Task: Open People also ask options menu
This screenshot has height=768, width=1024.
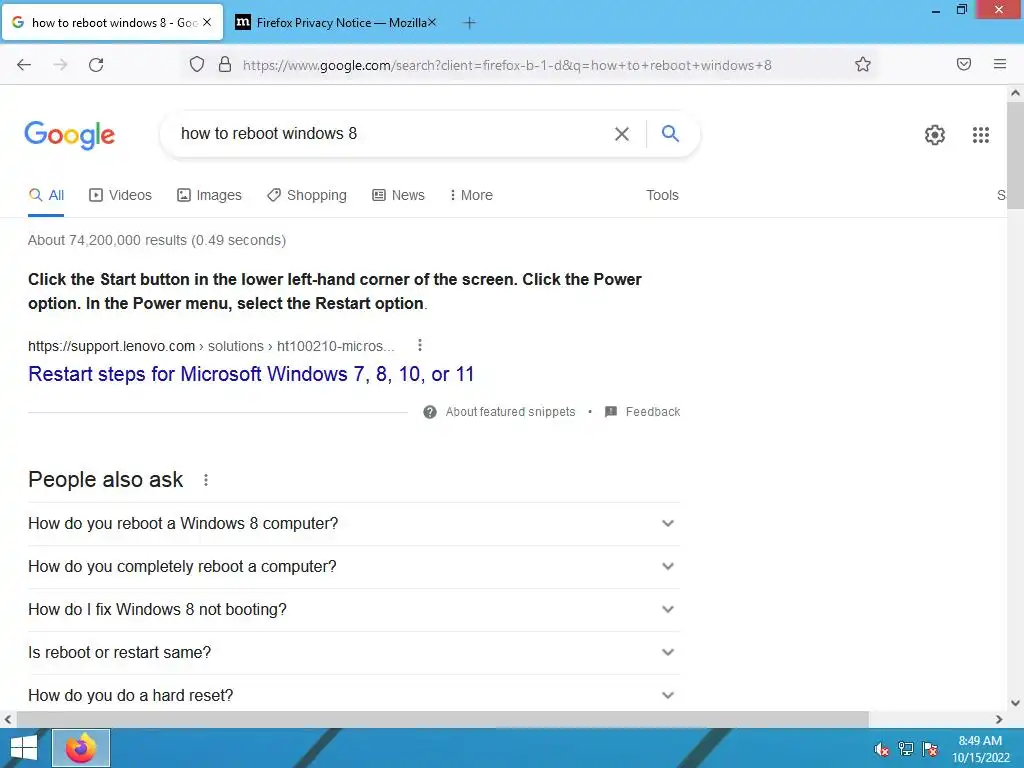Action: point(206,480)
